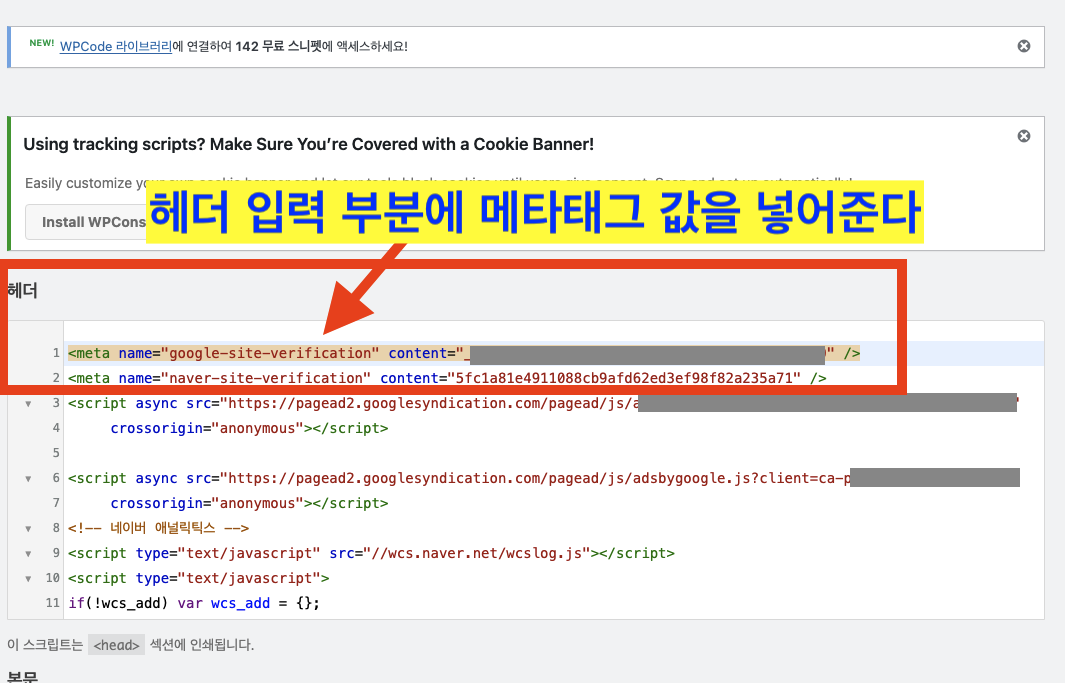Dismiss the WPCode library notice
This screenshot has height=683, width=1065.
pyautogui.click(x=1023, y=45)
